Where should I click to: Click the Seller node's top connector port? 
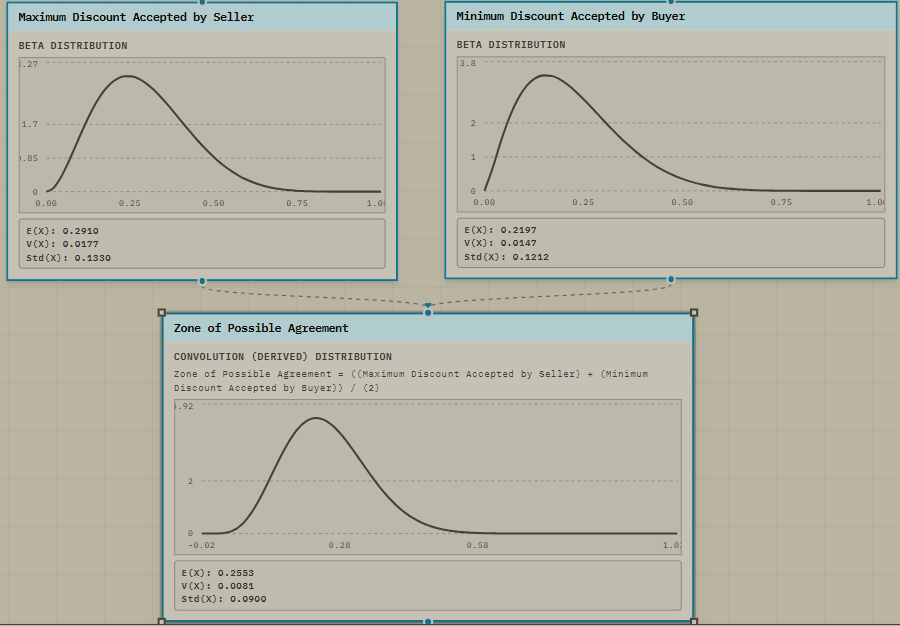coord(202,2)
